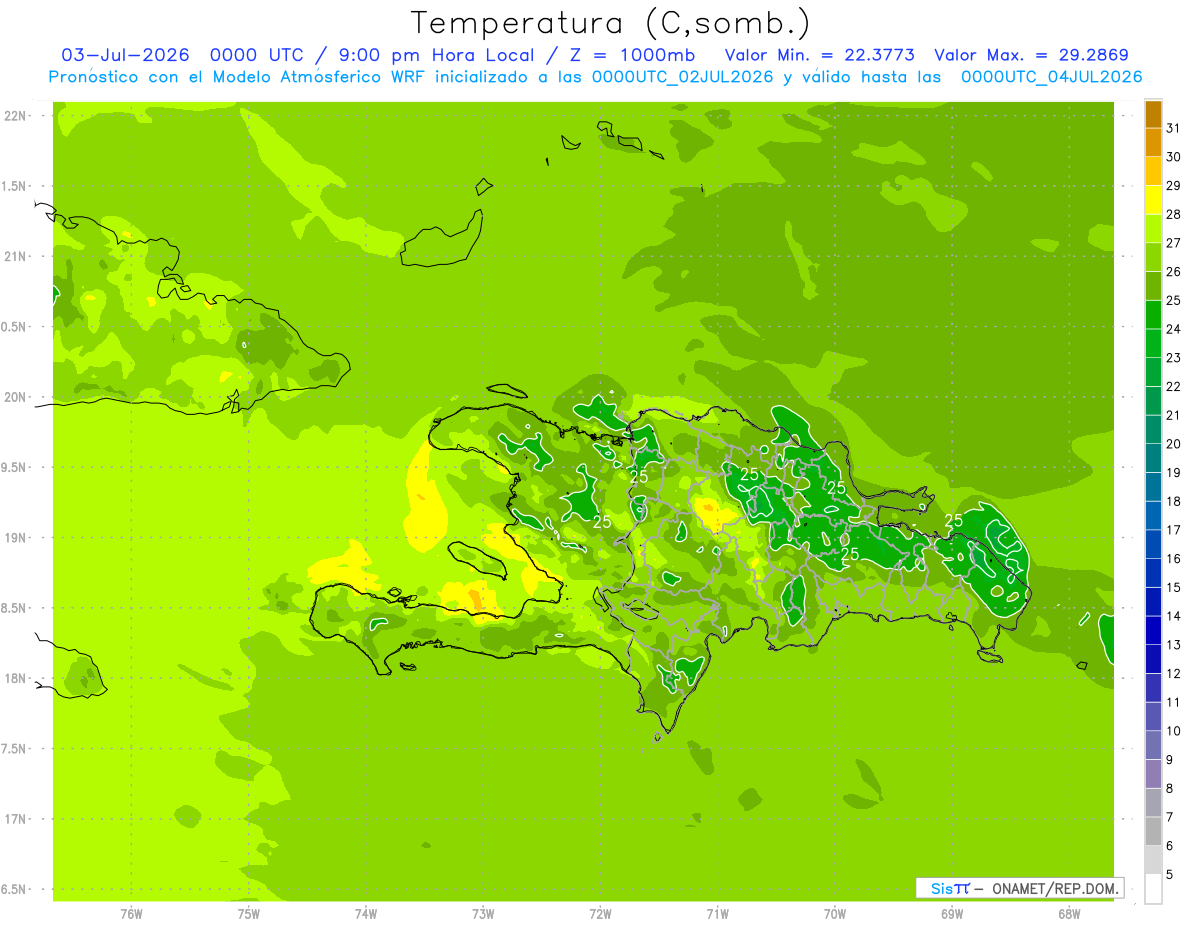The width and height of the screenshot is (1200, 927).
Task: Click the dark green swatch between 23 and 24
Action: 1153,344
